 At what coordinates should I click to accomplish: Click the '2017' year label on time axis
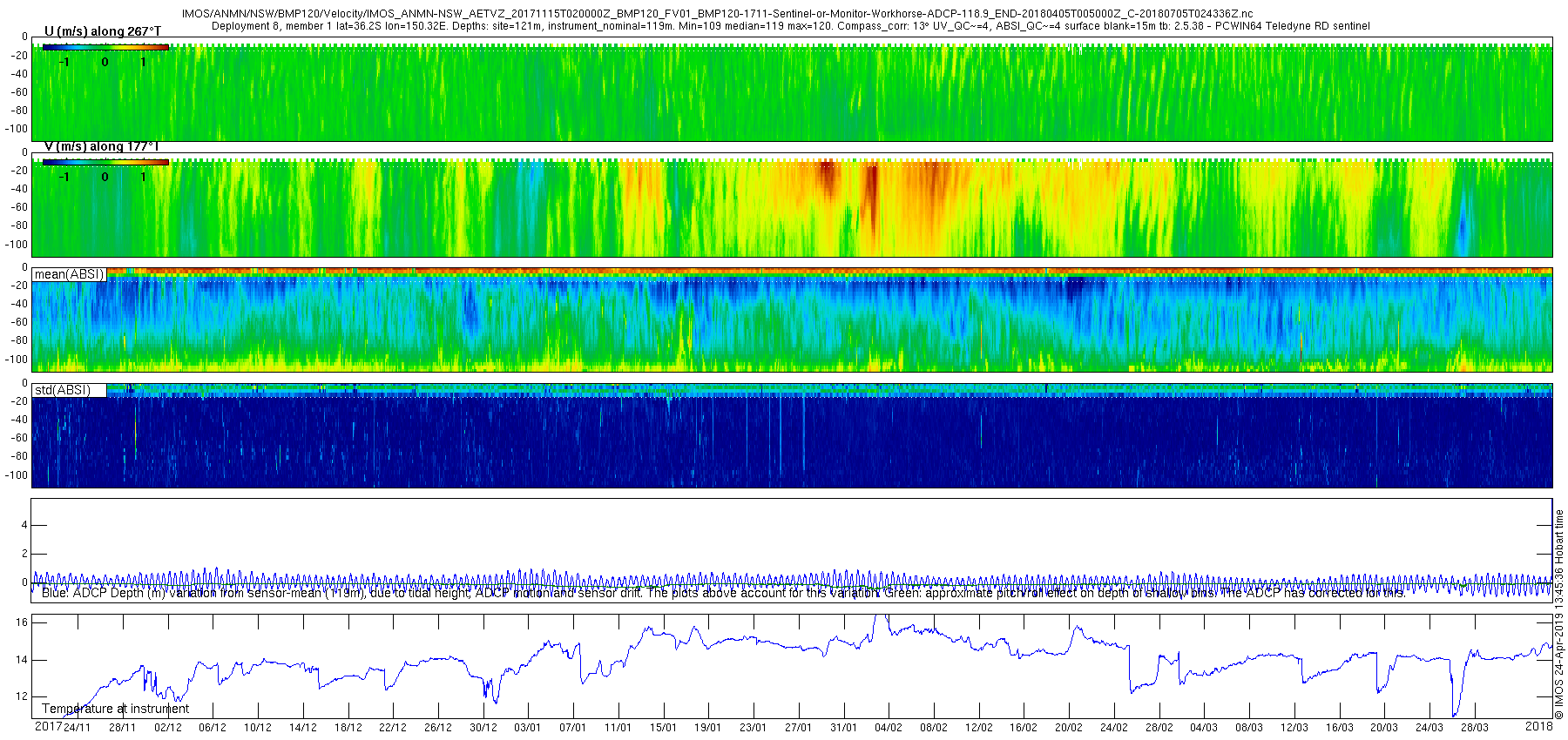point(48,727)
